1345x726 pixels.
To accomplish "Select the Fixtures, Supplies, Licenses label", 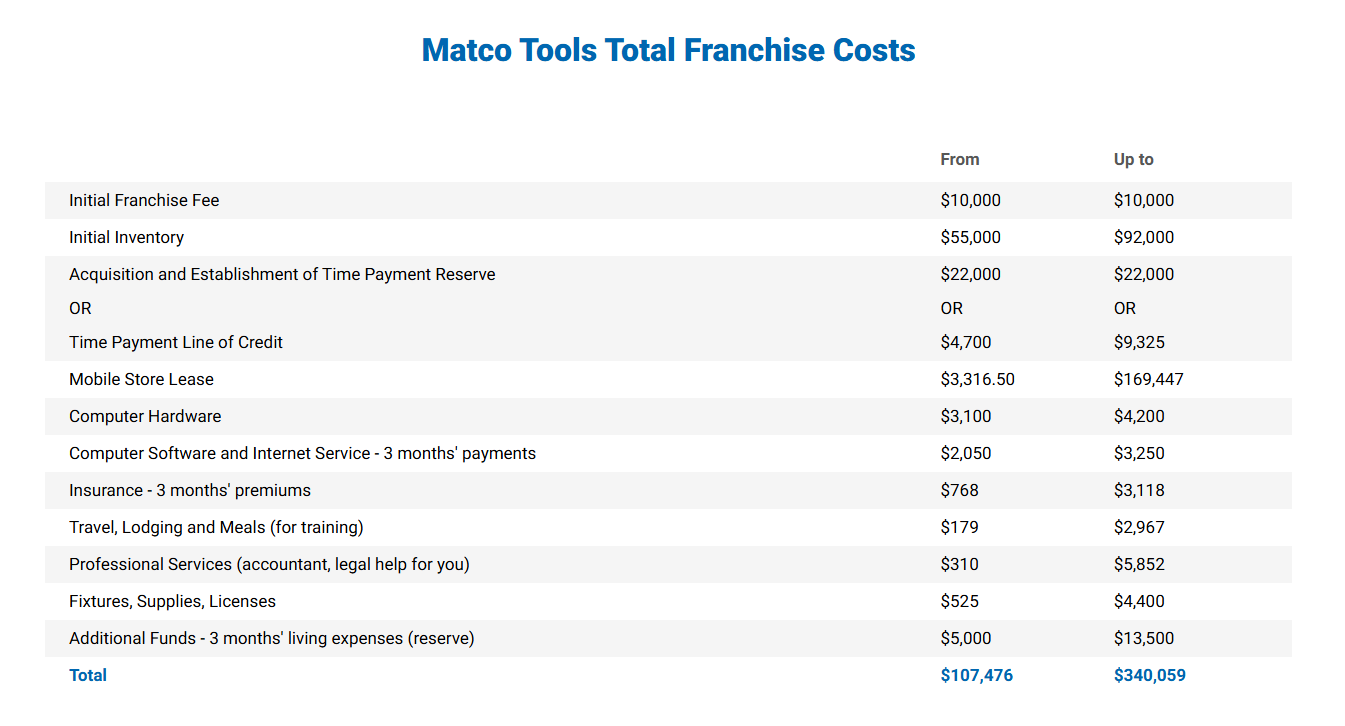I will coord(172,601).
